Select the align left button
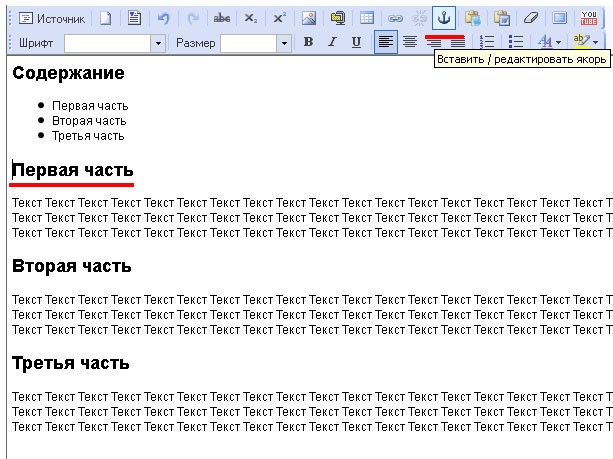Screen dimensions: 613x459 [x=385, y=41]
